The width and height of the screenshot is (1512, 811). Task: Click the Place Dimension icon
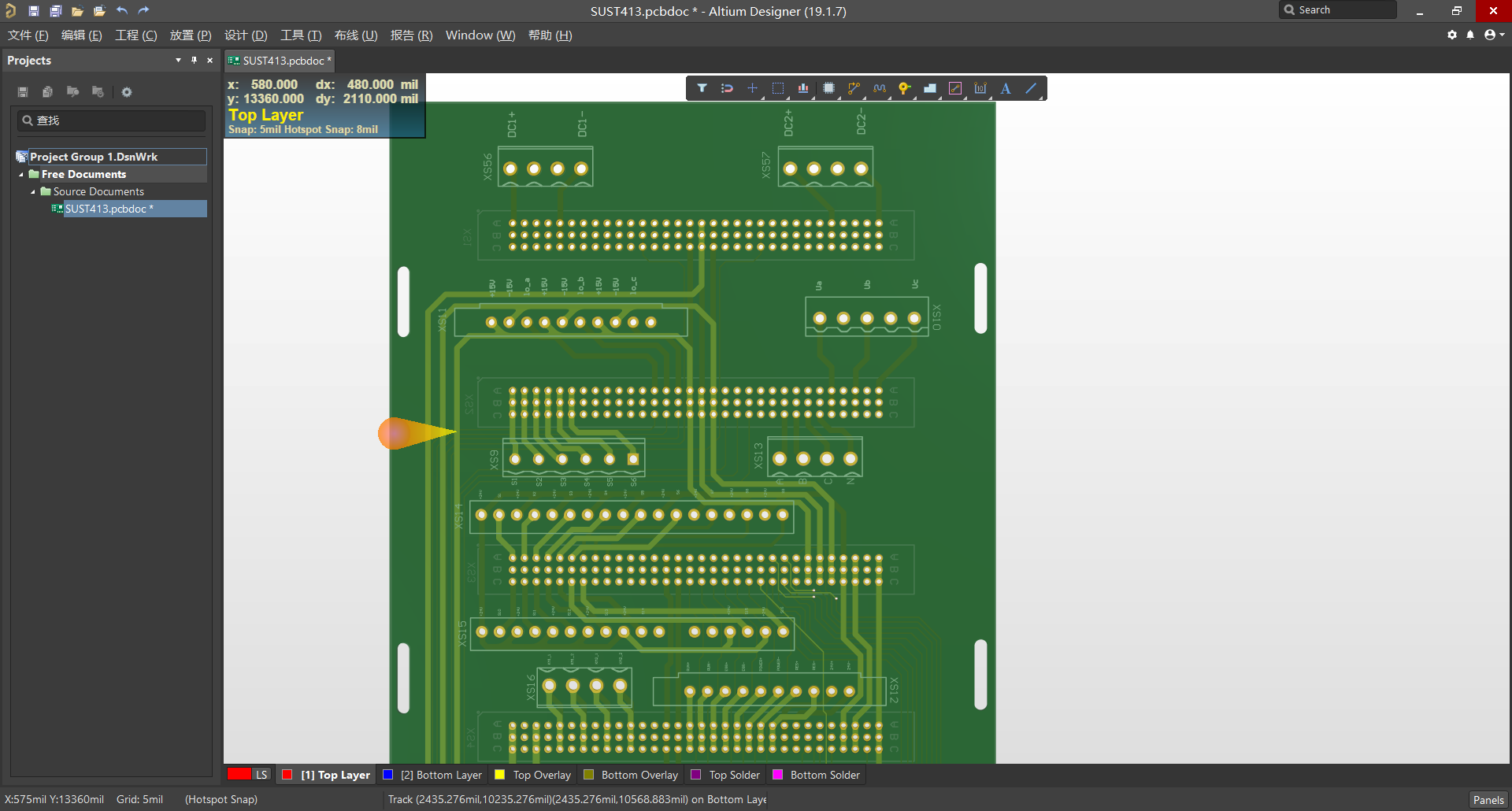(x=980, y=88)
